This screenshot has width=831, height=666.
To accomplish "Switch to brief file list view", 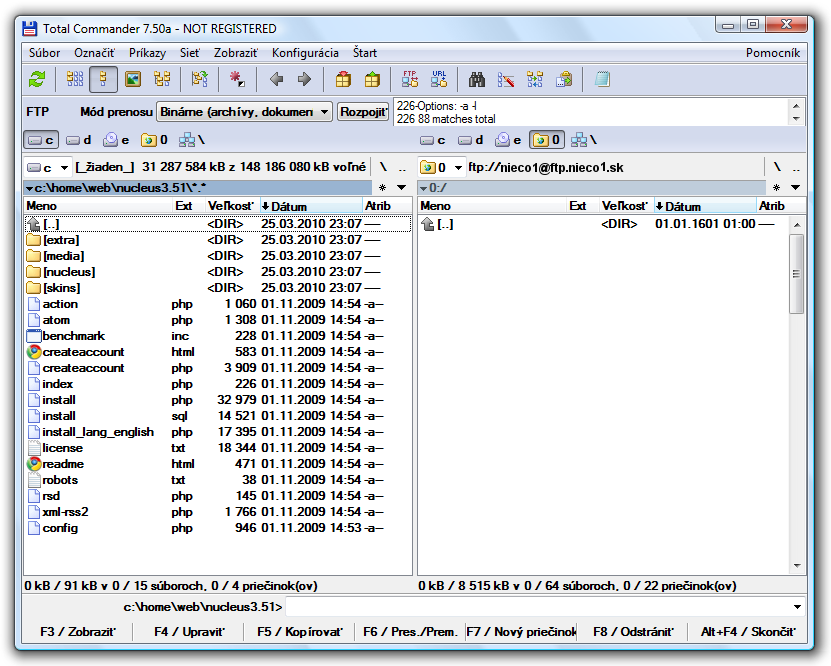I will (x=75, y=79).
